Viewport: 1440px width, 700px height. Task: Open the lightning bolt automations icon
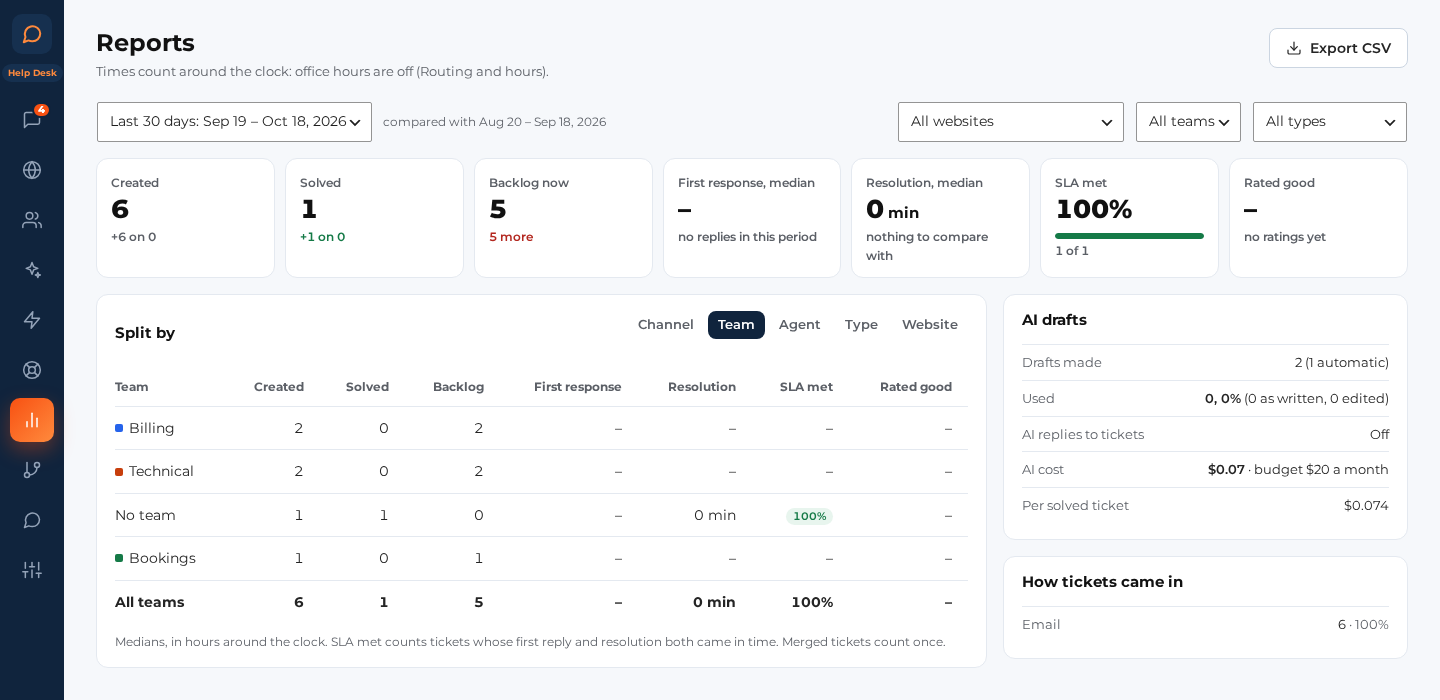pos(32,320)
